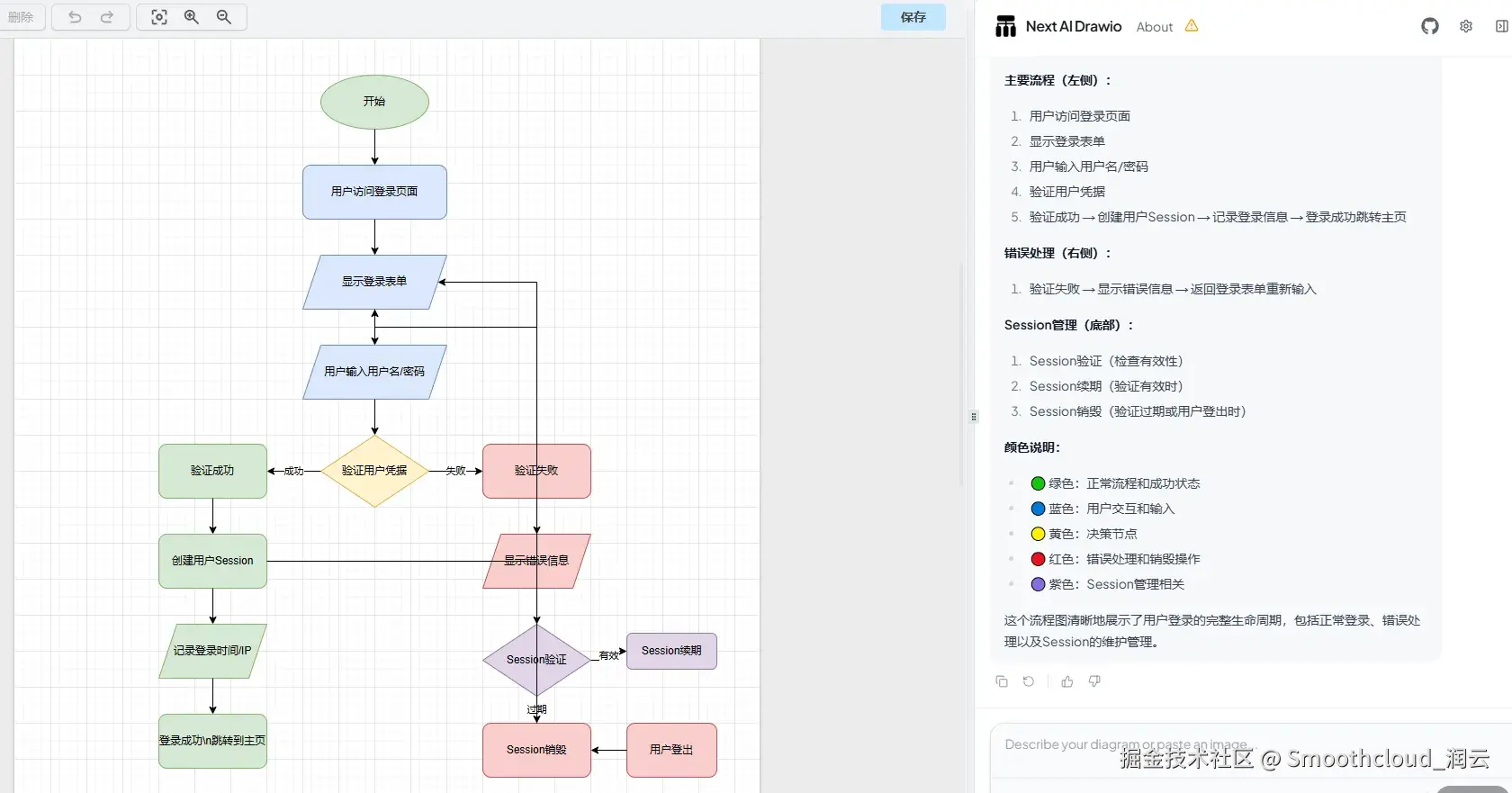Select the Session验证 purple diamond
The width and height of the screenshot is (1512, 793).
536,660
